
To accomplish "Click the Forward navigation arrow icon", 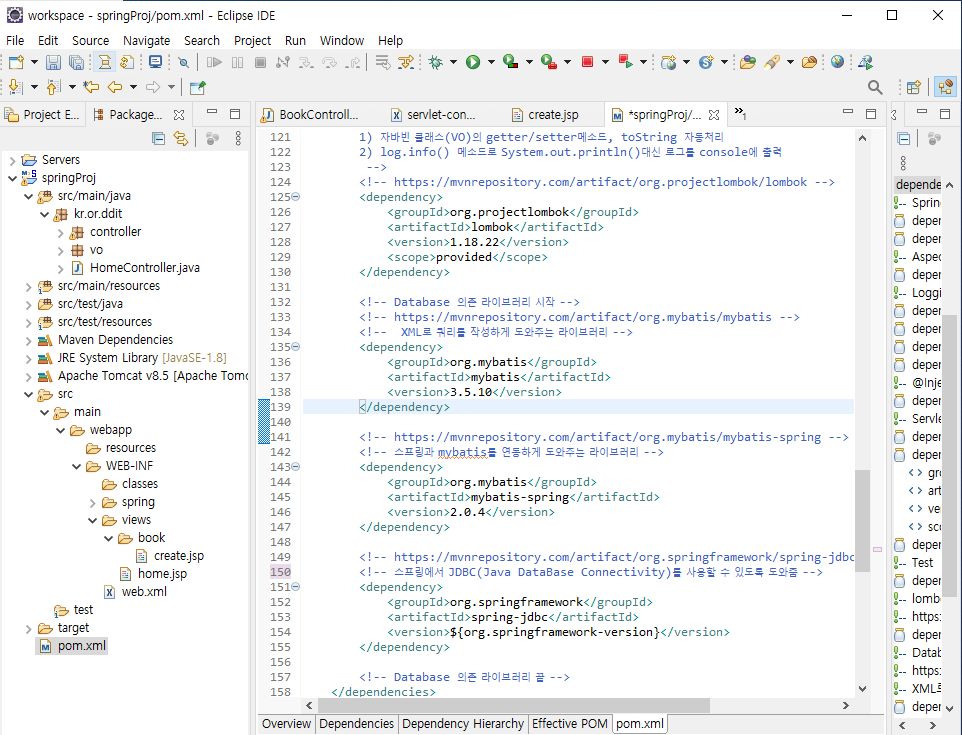I will [153, 88].
